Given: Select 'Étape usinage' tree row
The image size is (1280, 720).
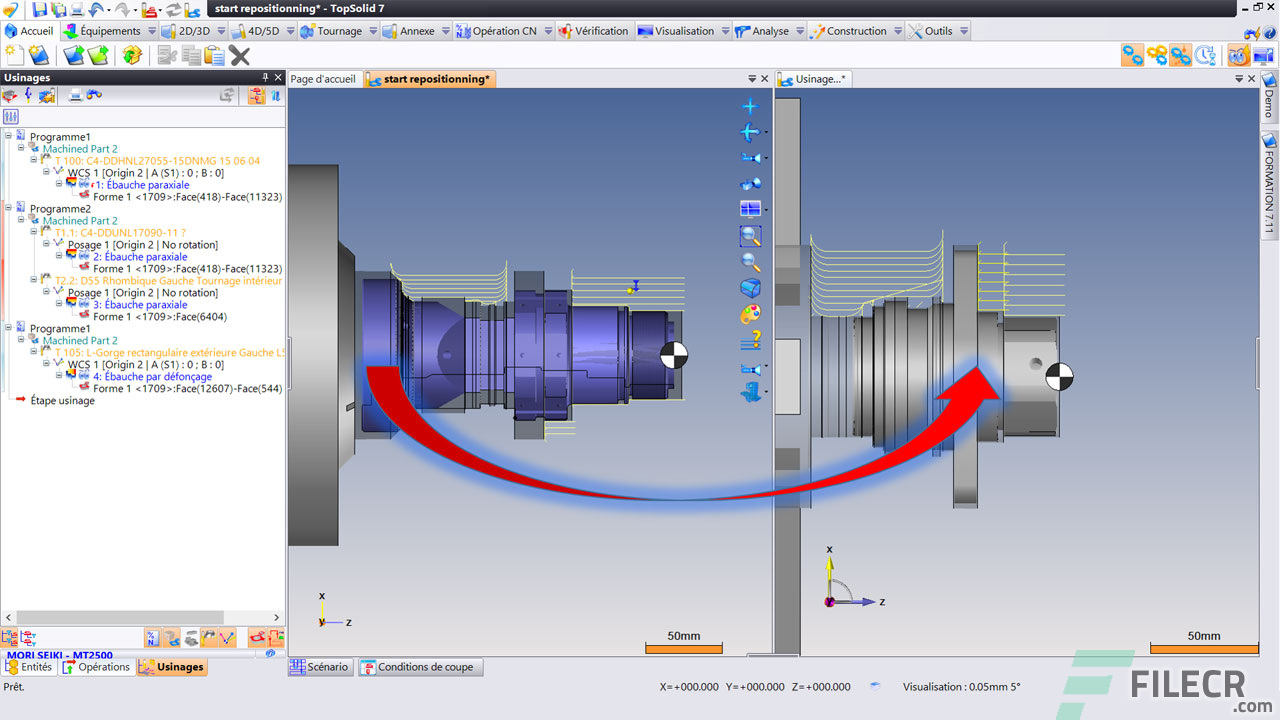Looking at the screenshot, I should click(x=62, y=400).
